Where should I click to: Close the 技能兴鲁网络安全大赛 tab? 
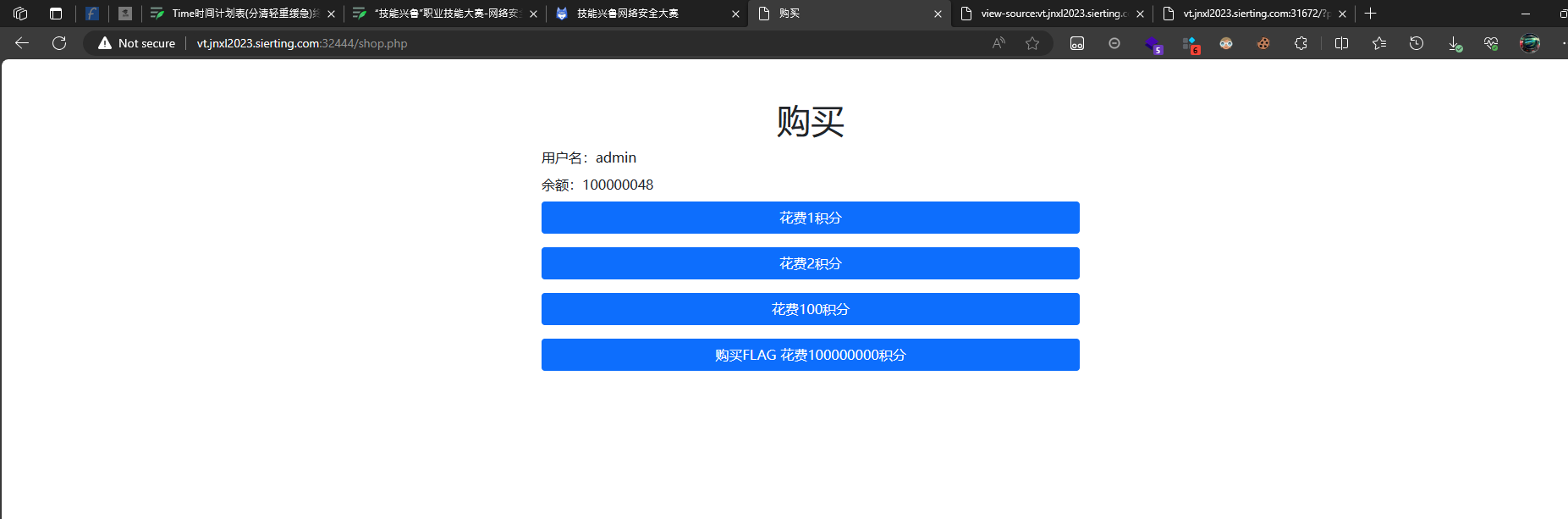click(735, 14)
